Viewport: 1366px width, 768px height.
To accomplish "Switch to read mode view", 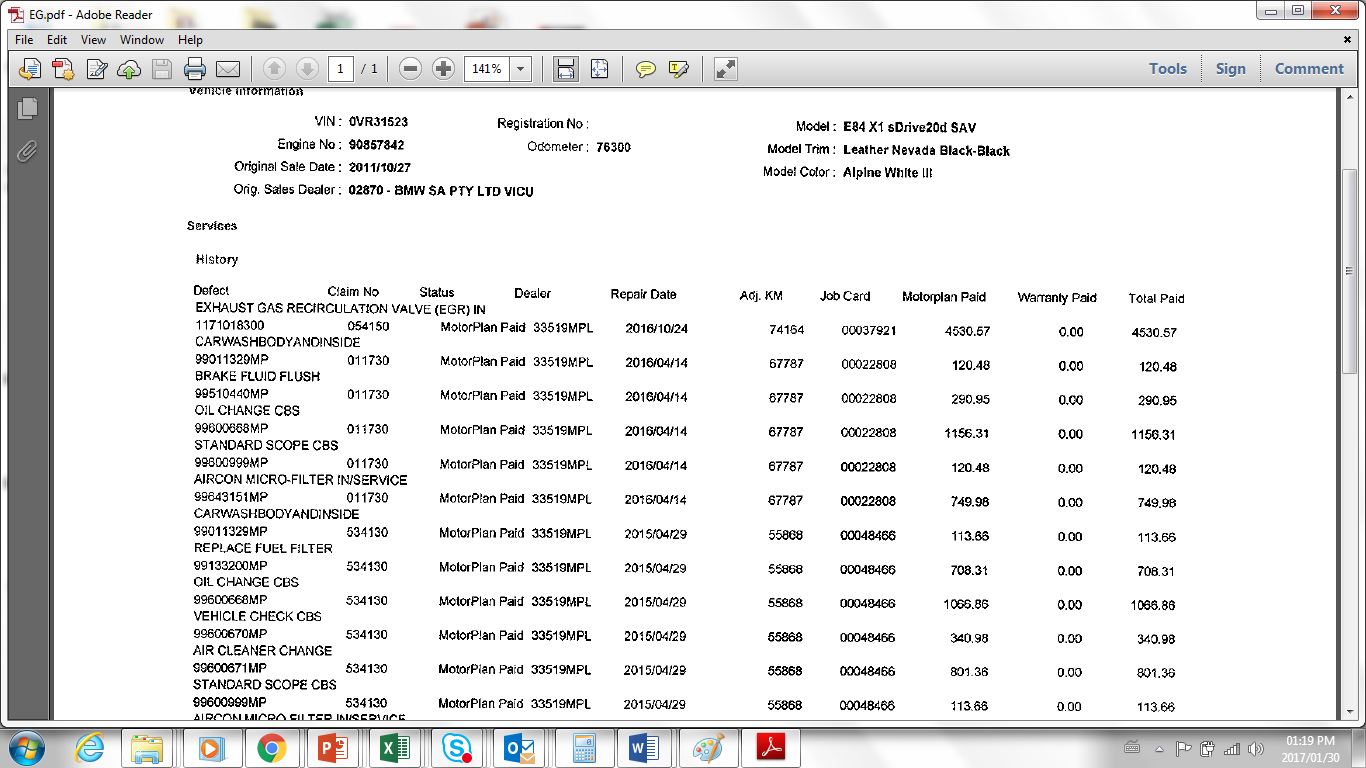I will click(x=726, y=69).
